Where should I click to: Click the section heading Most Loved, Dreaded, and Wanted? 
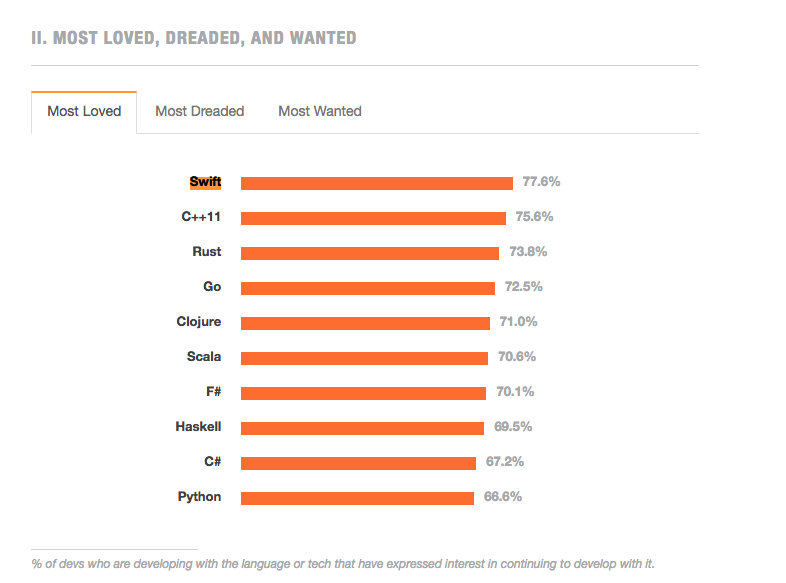[194, 38]
